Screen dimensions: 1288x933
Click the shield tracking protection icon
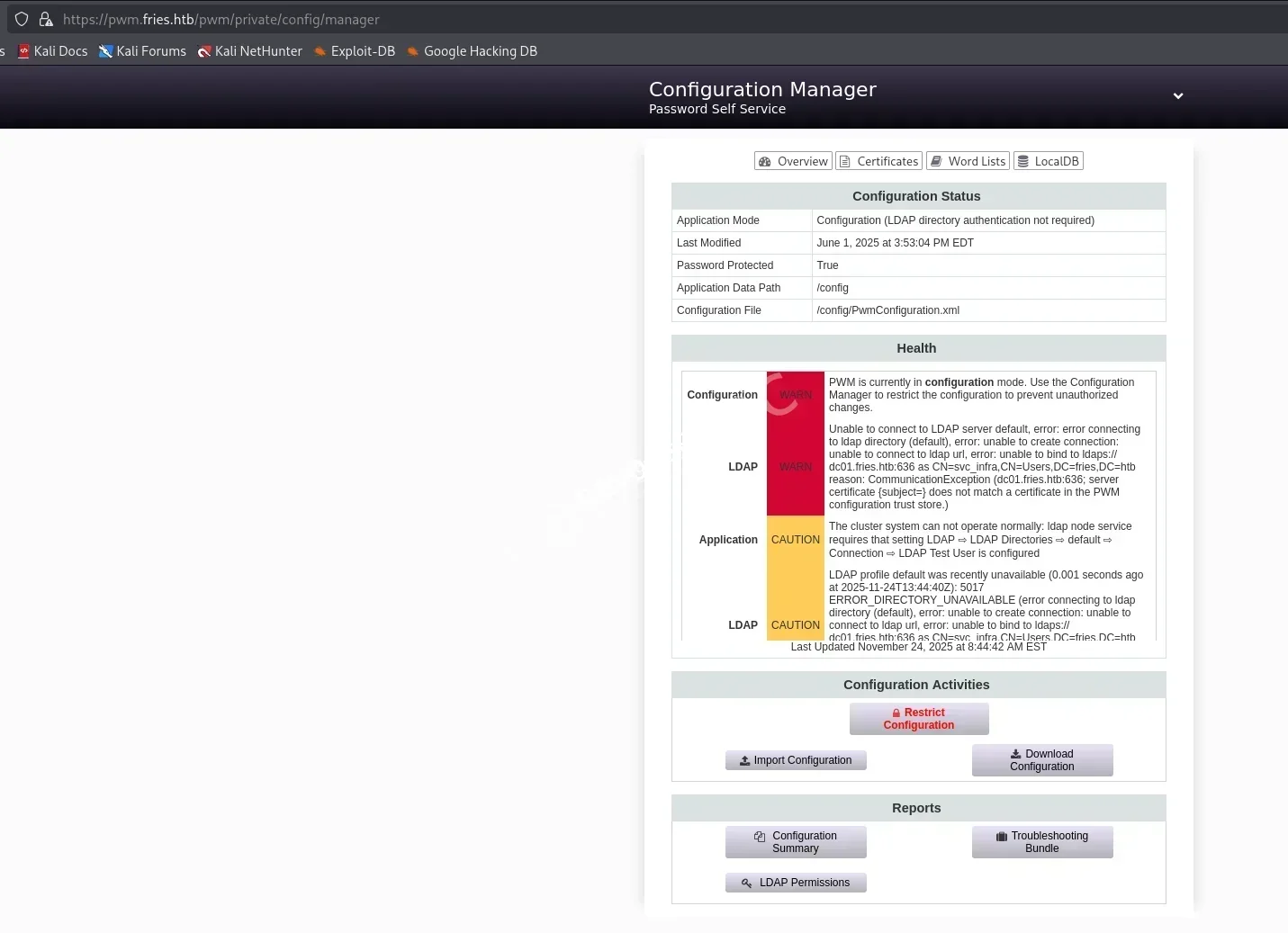click(22, 19)
